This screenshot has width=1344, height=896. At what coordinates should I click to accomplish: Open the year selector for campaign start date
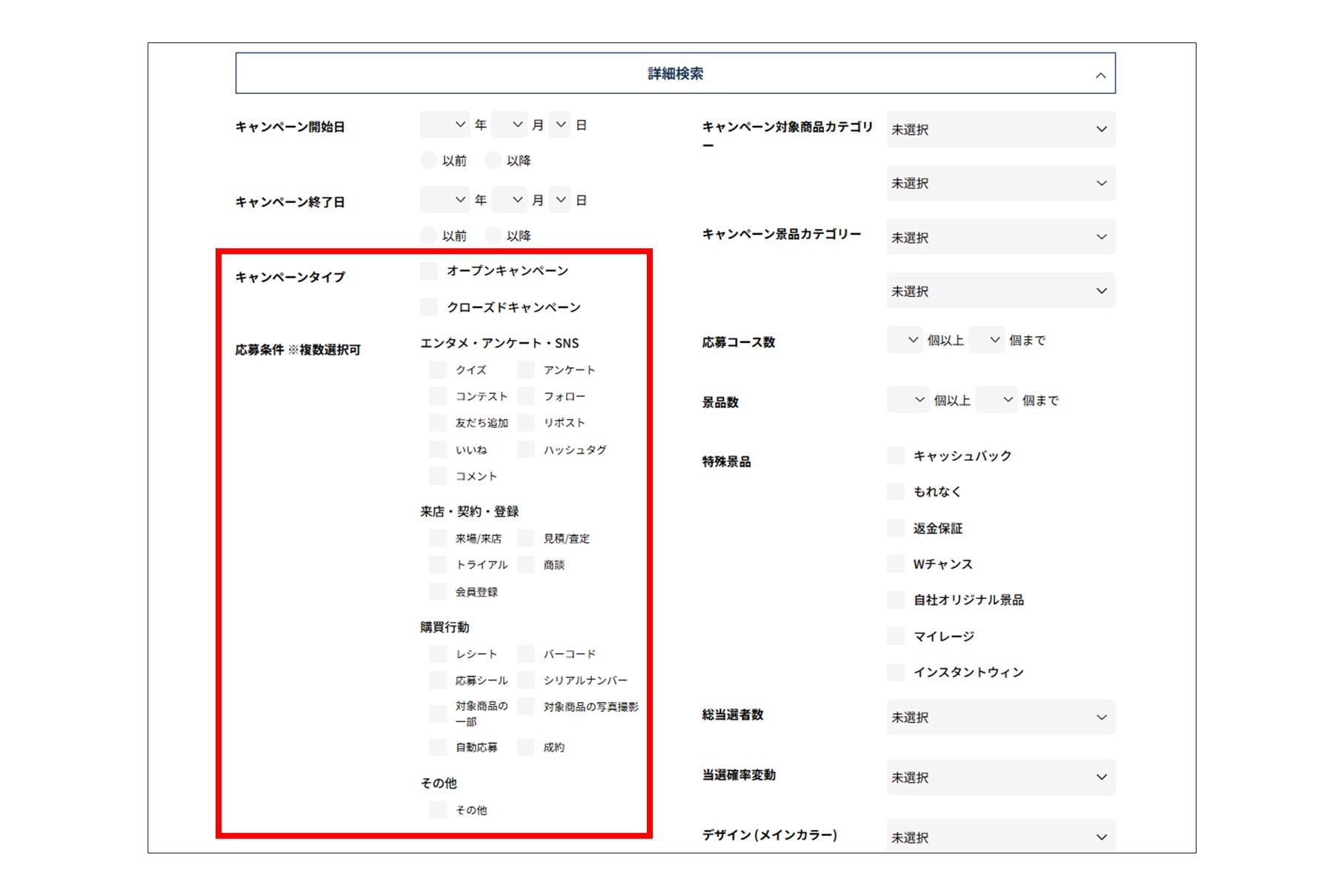[445, 124]
